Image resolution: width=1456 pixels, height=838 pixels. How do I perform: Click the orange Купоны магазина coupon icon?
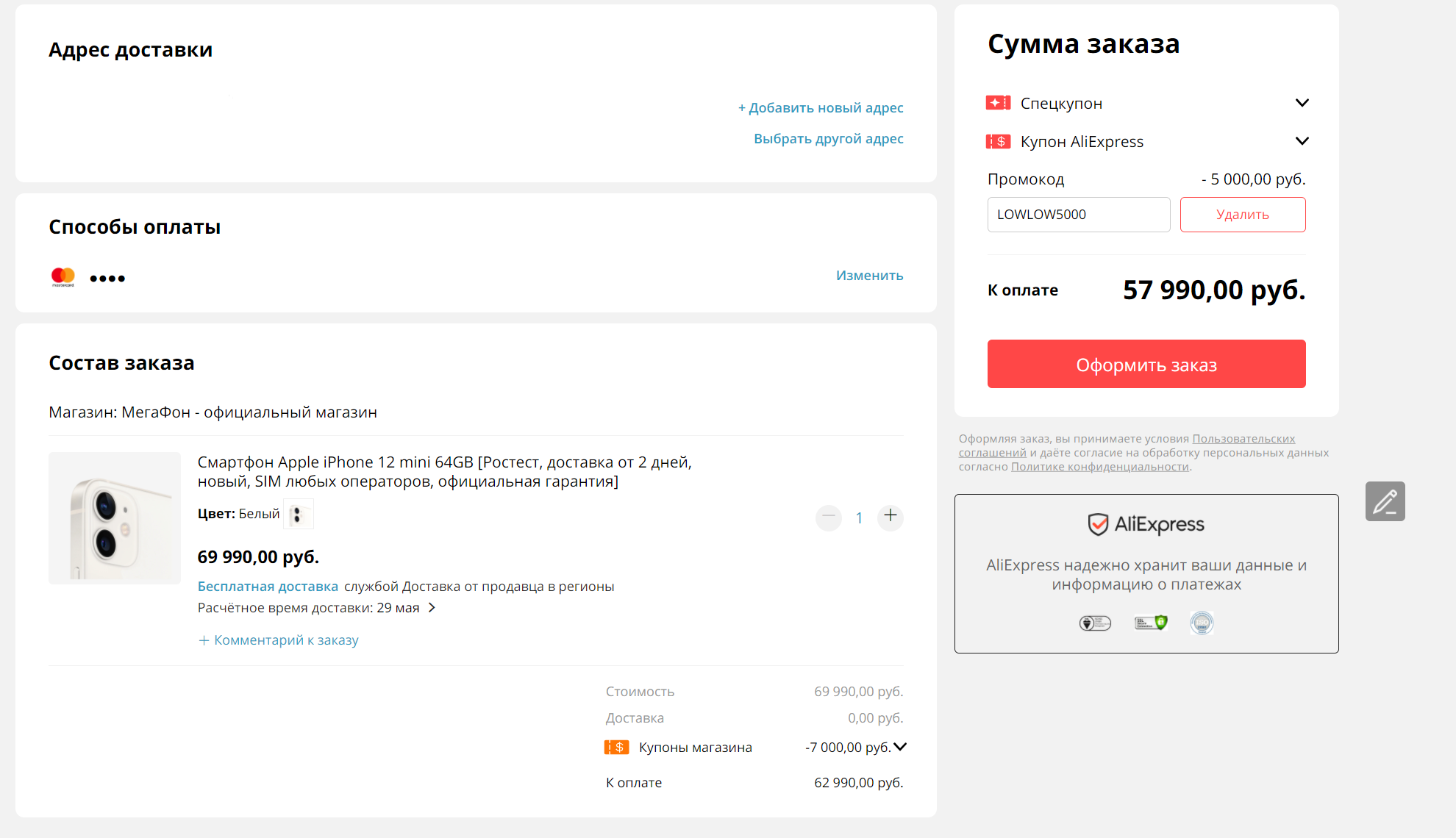[616, 748]
